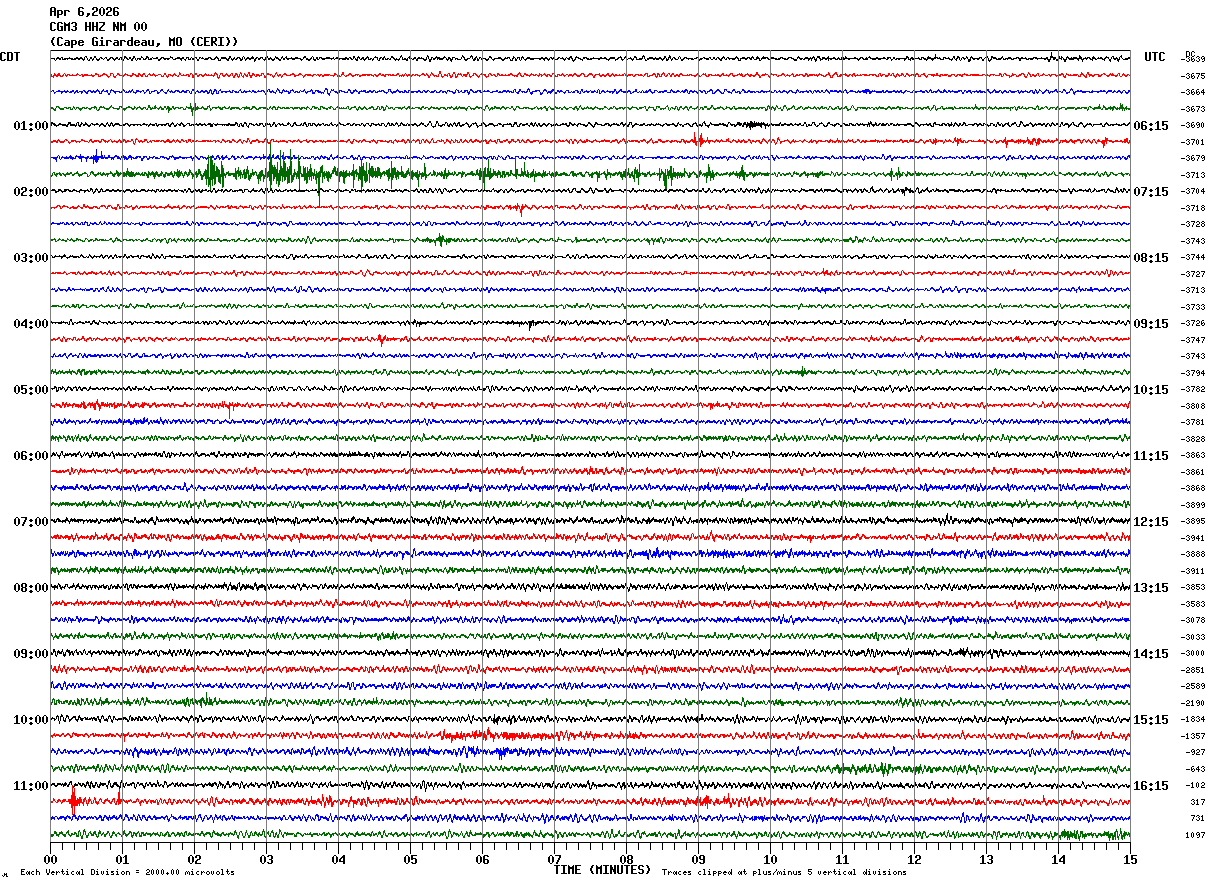
Task: Select the "02:00" CDT time label
Action: tap(31, 192)
